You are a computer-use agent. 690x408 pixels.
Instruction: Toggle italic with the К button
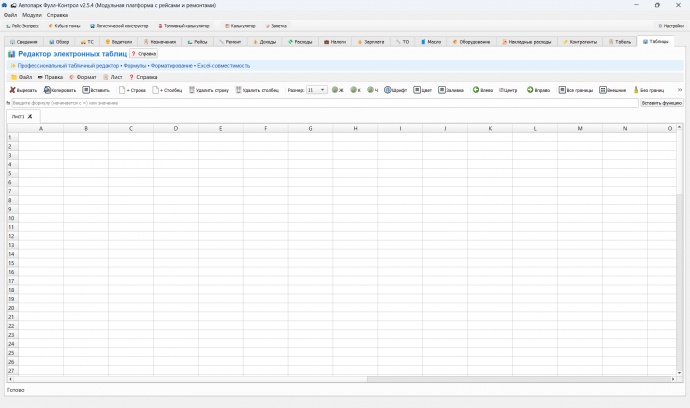[x=356, y=90]
